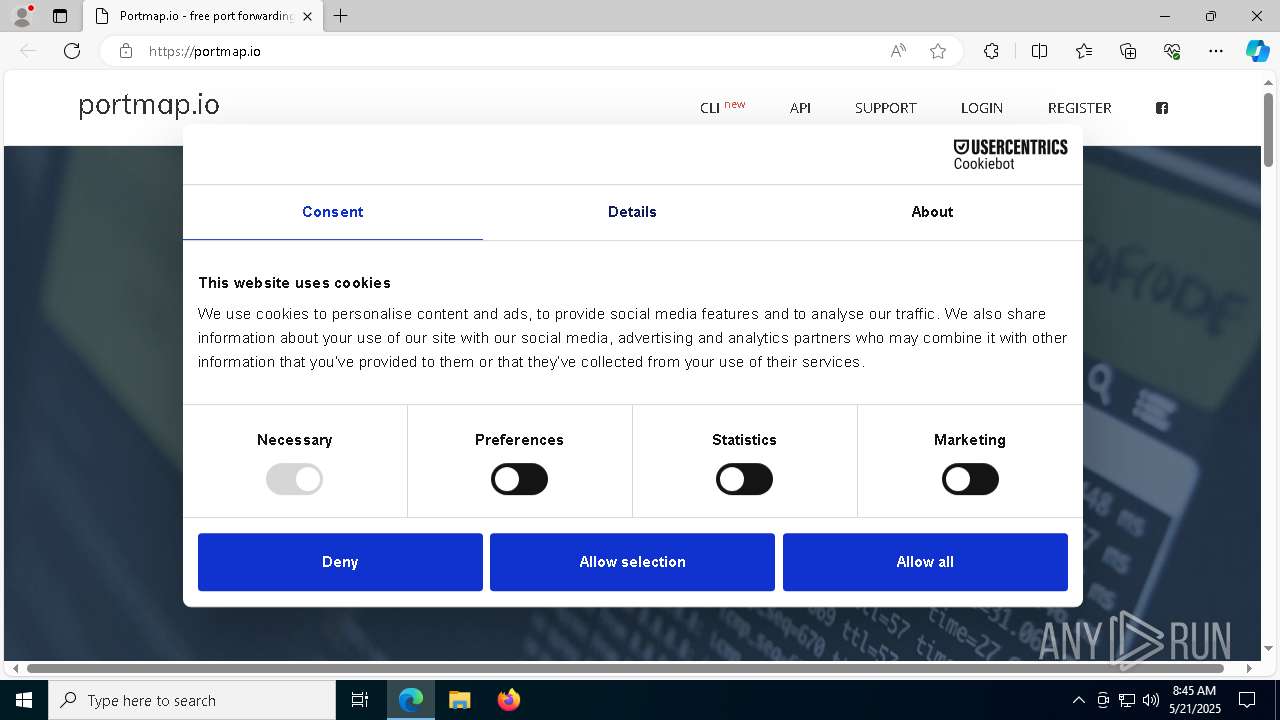Toggle the Necessary cookies switch
1280x720 pixels.
(x=294, y=479)
